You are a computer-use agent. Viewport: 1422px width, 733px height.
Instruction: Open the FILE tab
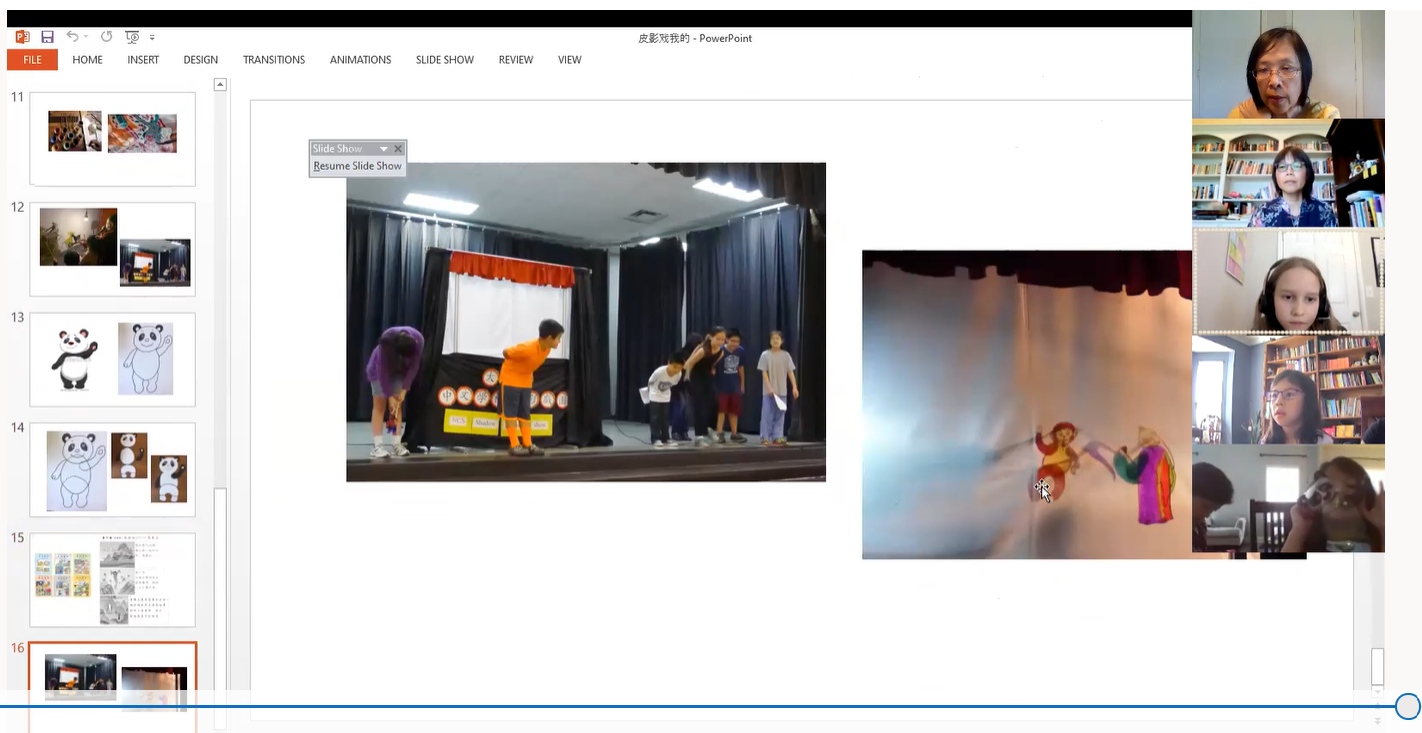click(x=32, y=60)
